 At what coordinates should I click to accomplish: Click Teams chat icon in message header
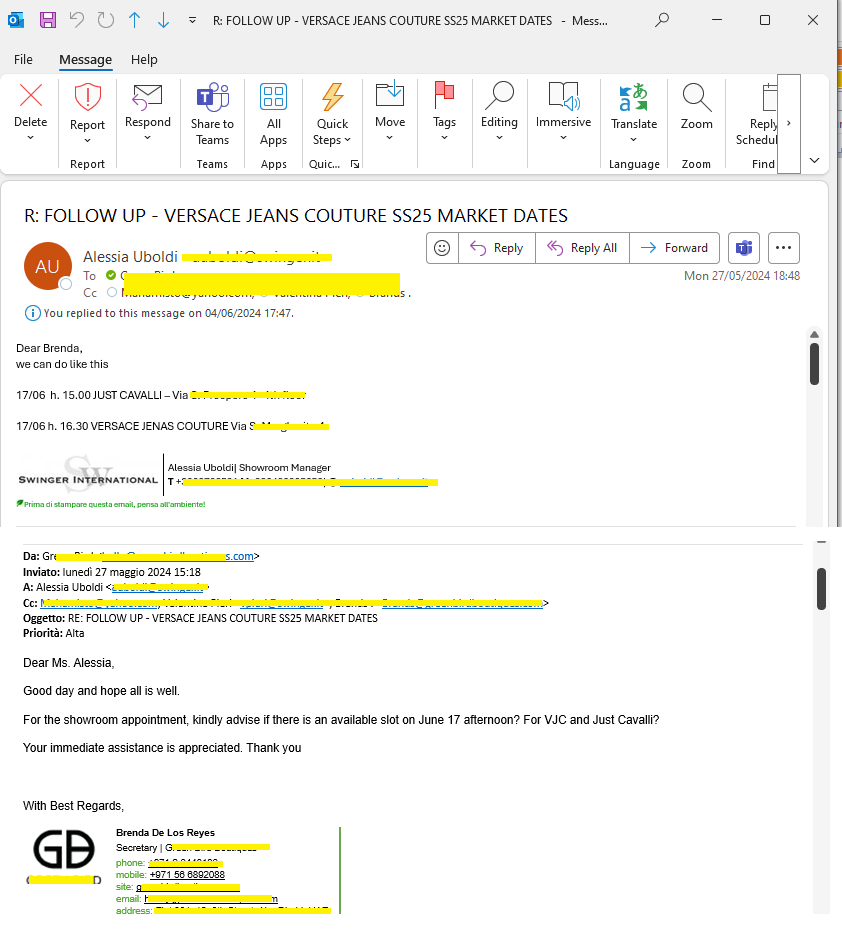coord(744,248)
